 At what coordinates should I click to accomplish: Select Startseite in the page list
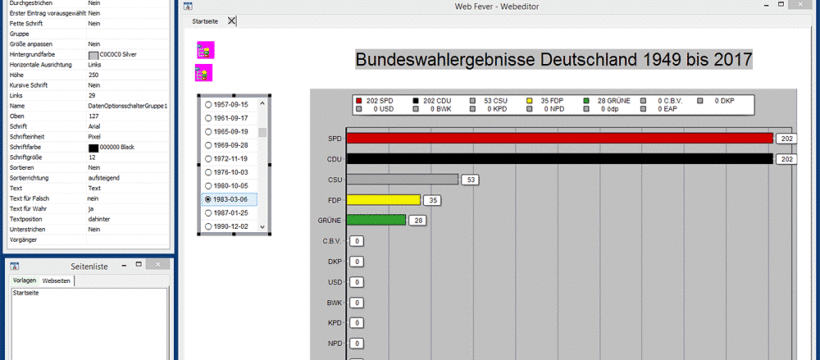26,293
